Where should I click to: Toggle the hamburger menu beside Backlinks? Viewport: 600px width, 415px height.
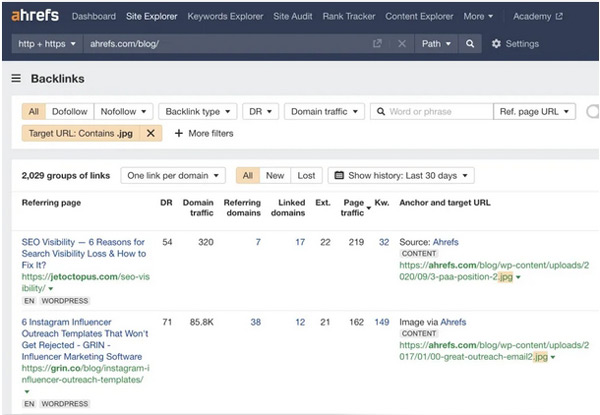(x=16, y=78)
